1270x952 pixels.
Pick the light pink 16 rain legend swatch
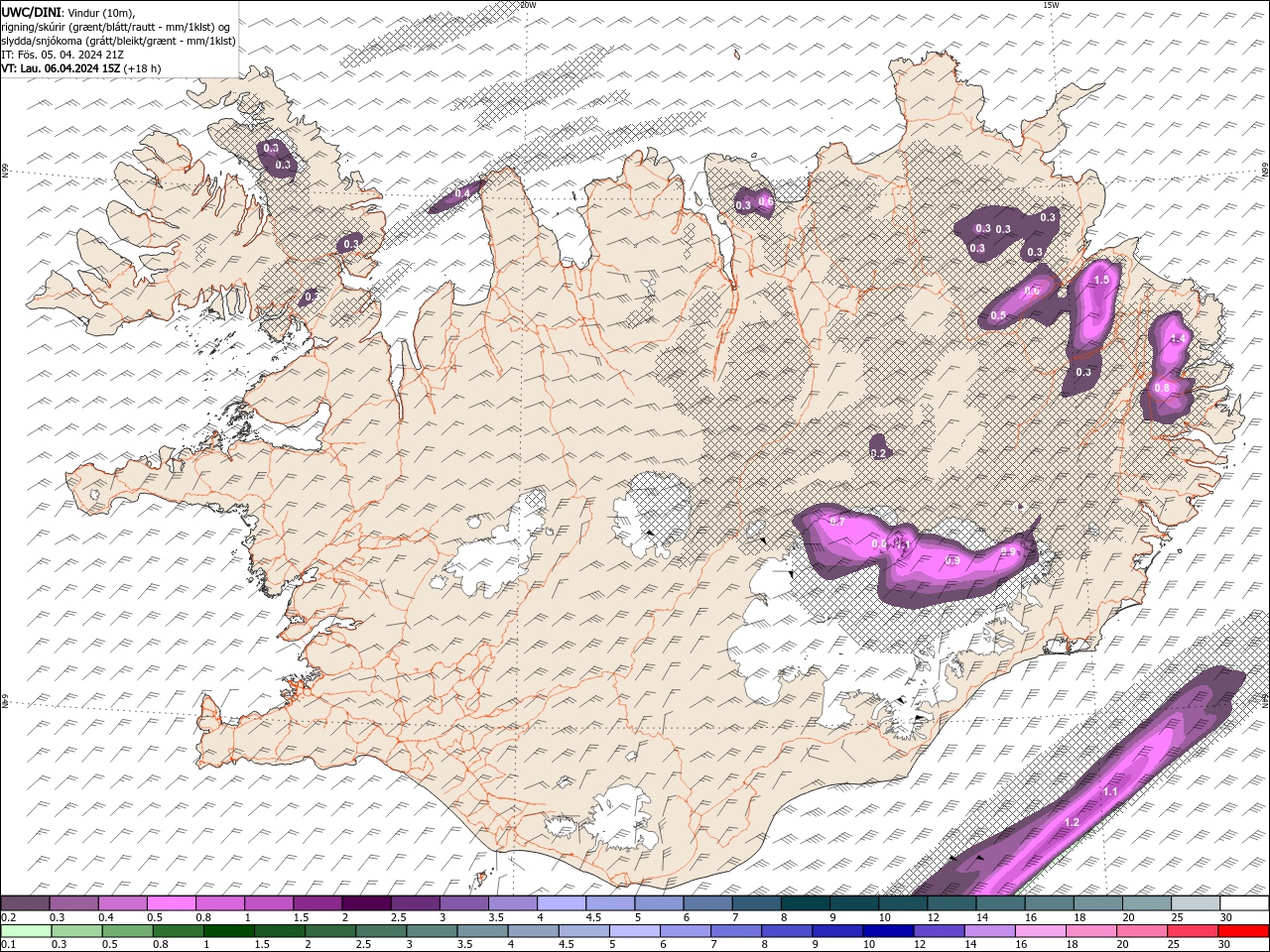click(x=1039, y=931)
